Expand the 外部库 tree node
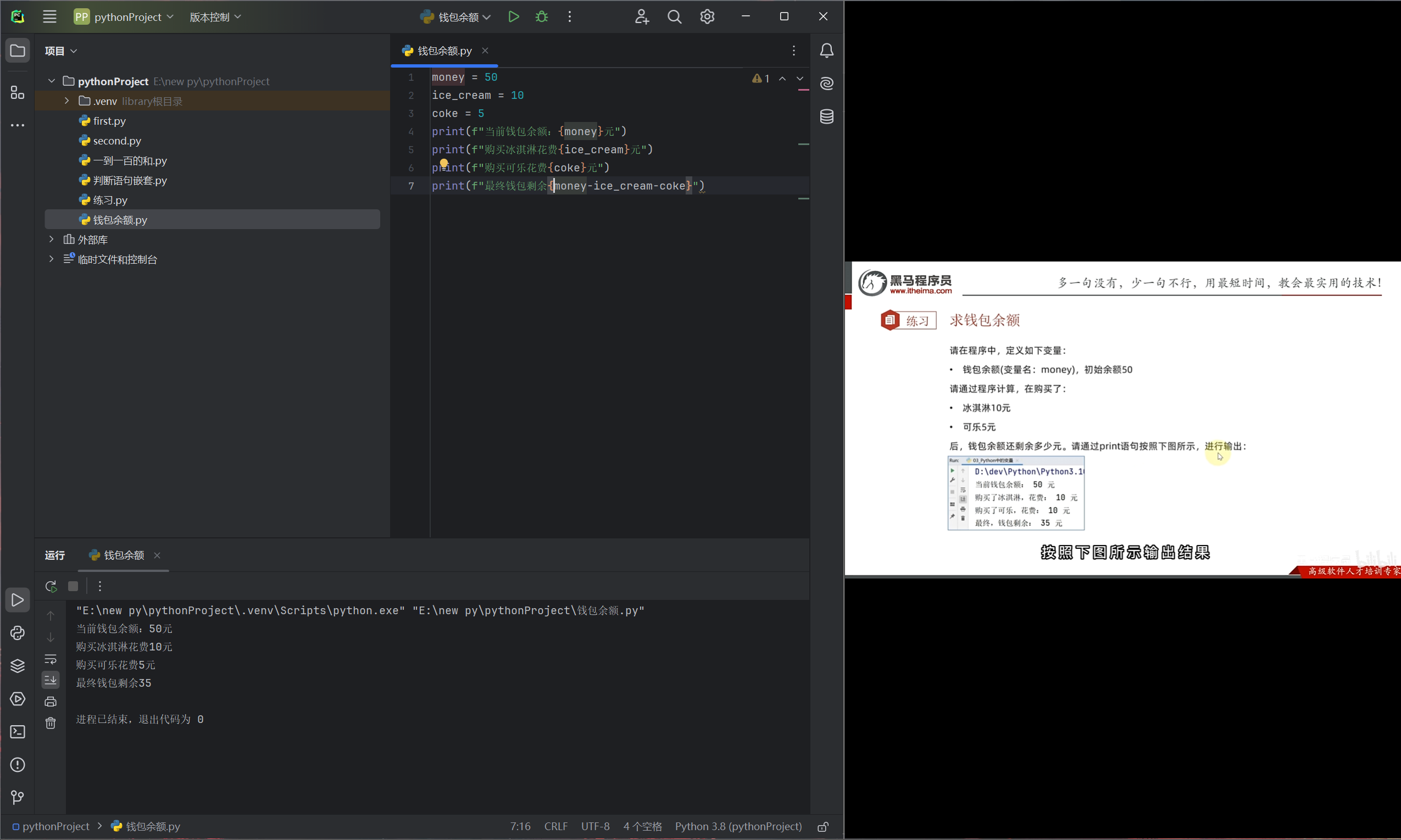Viewport: 1401px width, 840px height. (51, 240)
